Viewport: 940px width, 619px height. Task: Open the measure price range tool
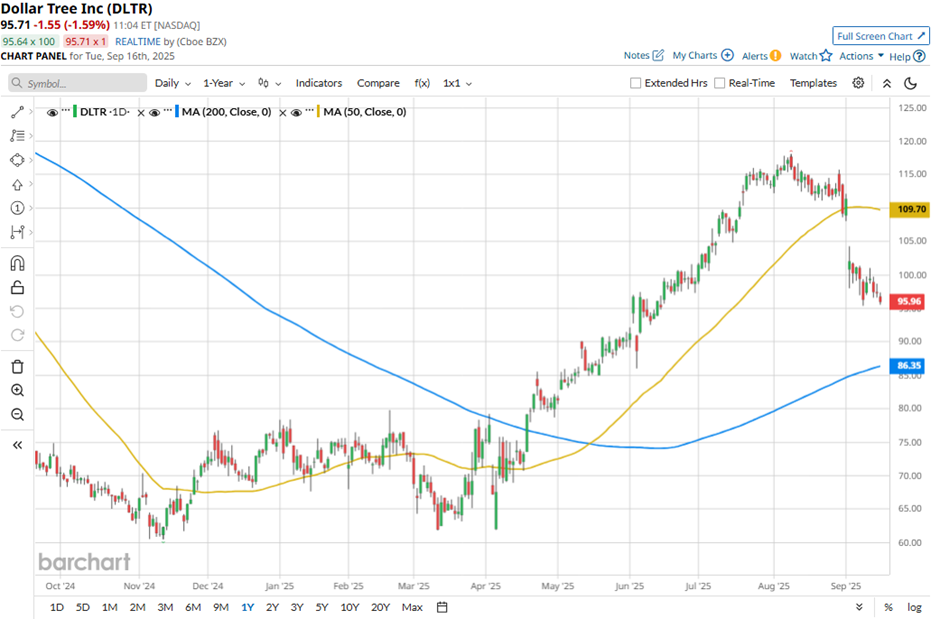(x=17, y=232)
